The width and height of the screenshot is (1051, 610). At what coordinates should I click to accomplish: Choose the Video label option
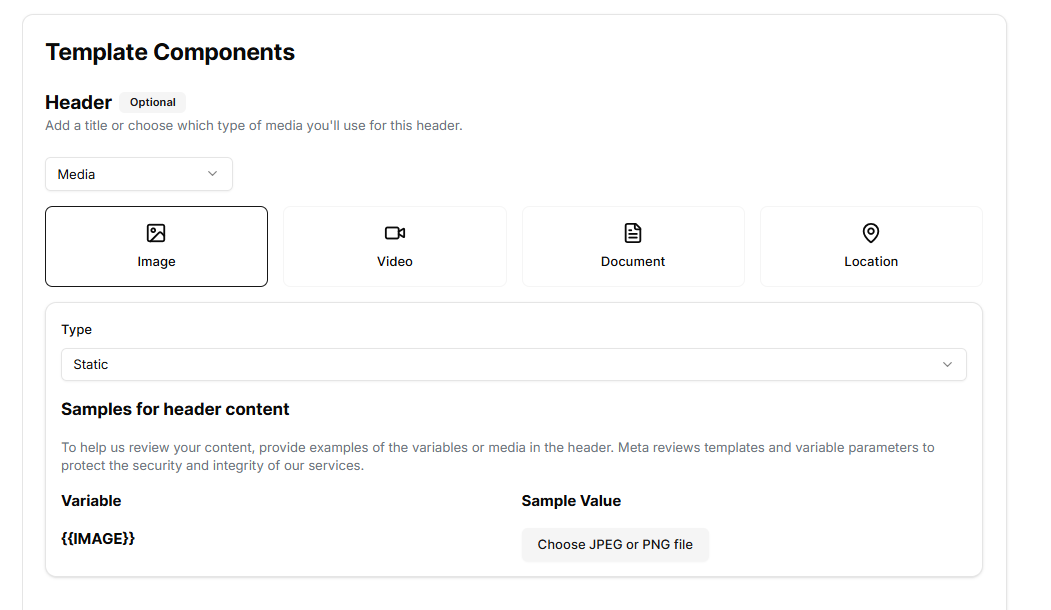click(x=395, y=261)
